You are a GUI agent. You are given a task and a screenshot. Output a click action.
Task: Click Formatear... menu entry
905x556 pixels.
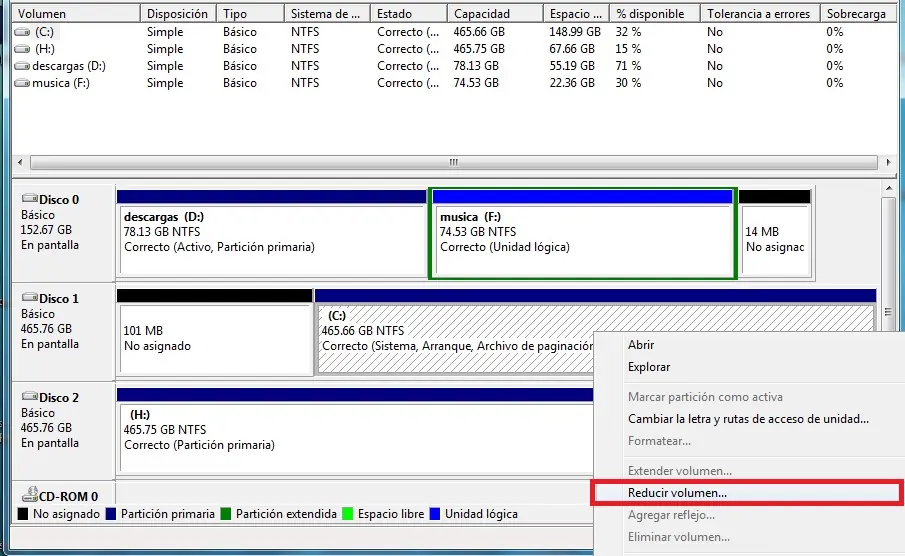tap(659, 441)
